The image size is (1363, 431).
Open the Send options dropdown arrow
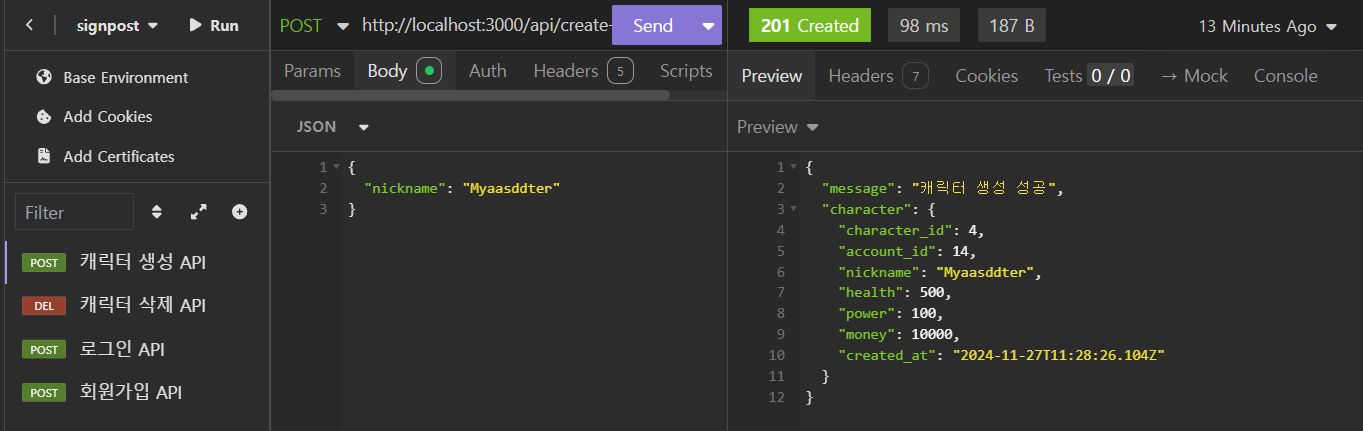pos(708,26)
